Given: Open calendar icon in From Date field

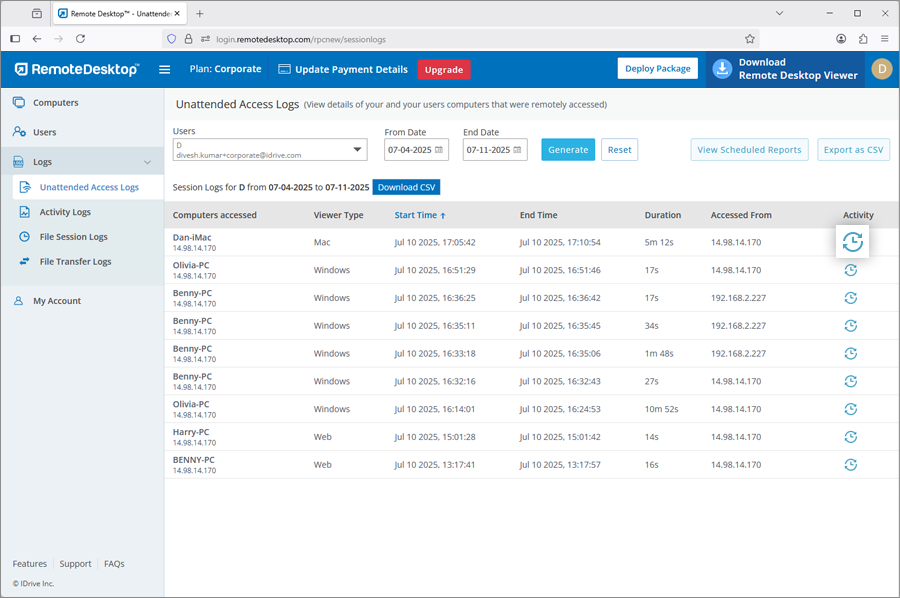Looking at the screenshot, I should click(439, 150).
